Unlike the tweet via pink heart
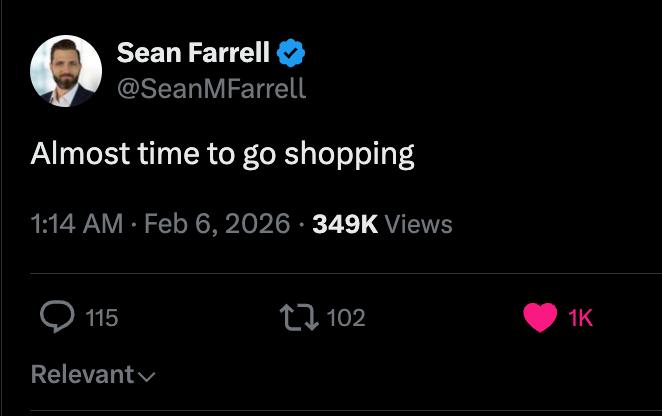The image size is (662, 416). 540,318
